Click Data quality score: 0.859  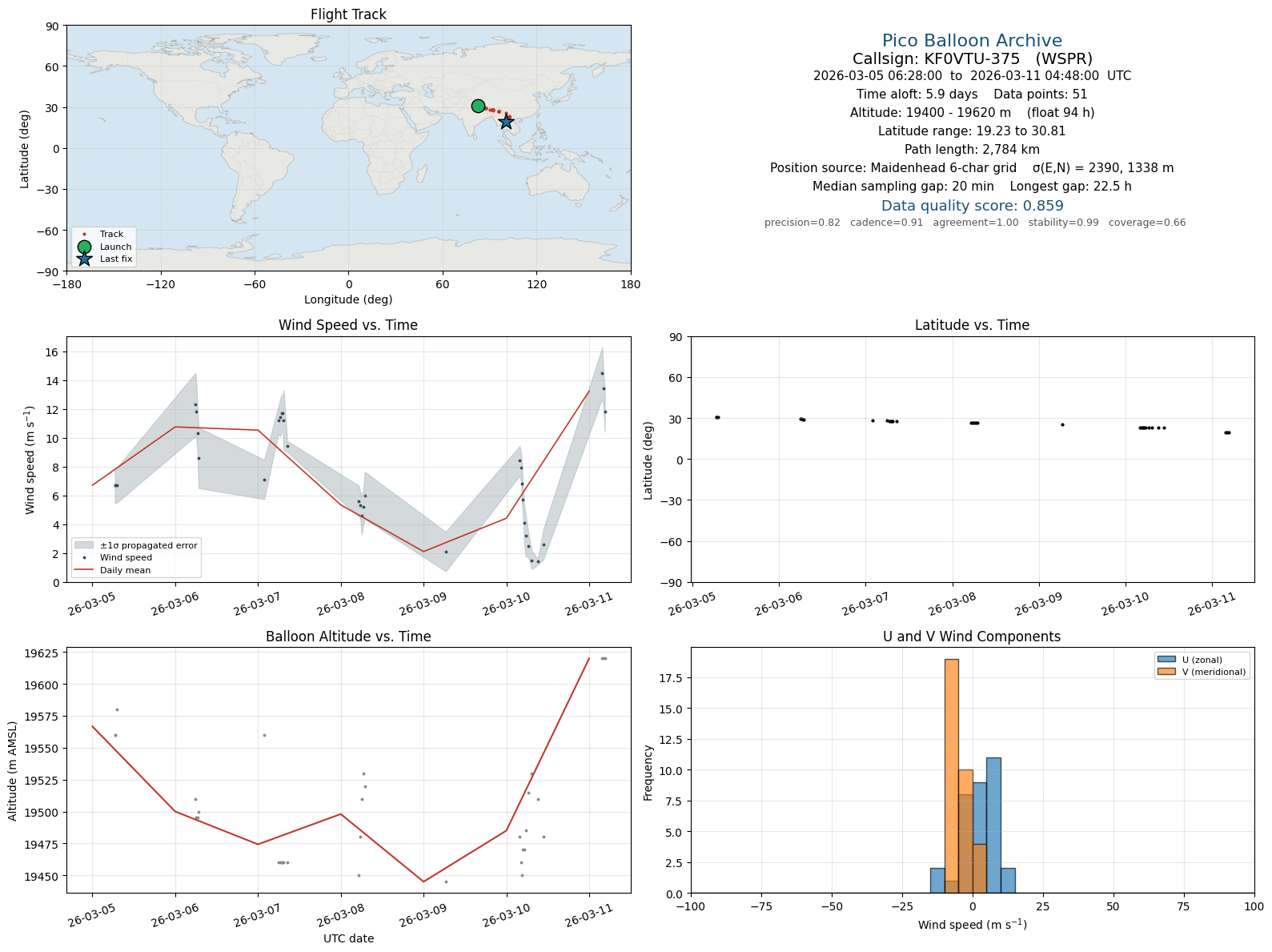972,206
